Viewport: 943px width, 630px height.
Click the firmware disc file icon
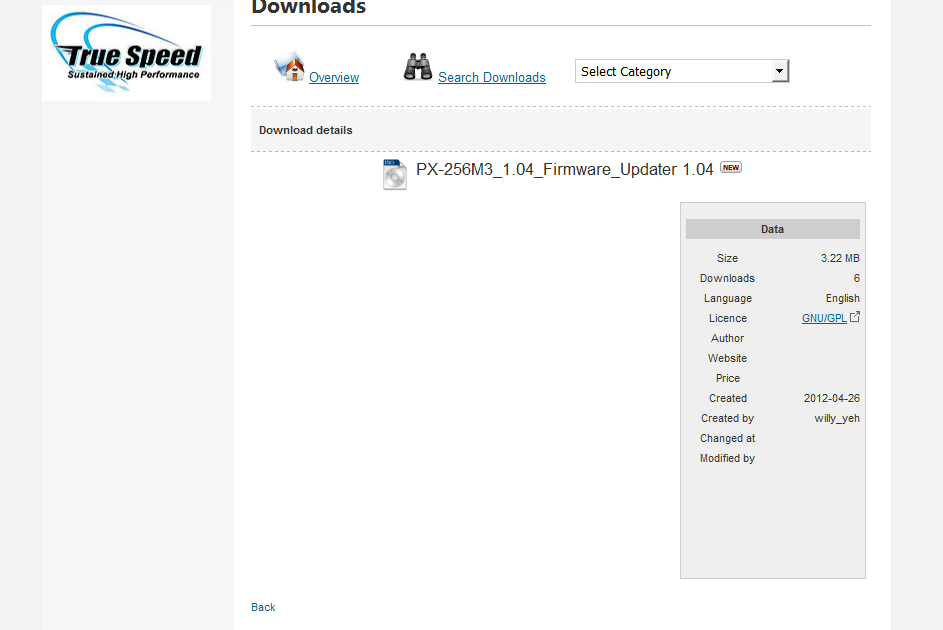(x=395, y=174)
